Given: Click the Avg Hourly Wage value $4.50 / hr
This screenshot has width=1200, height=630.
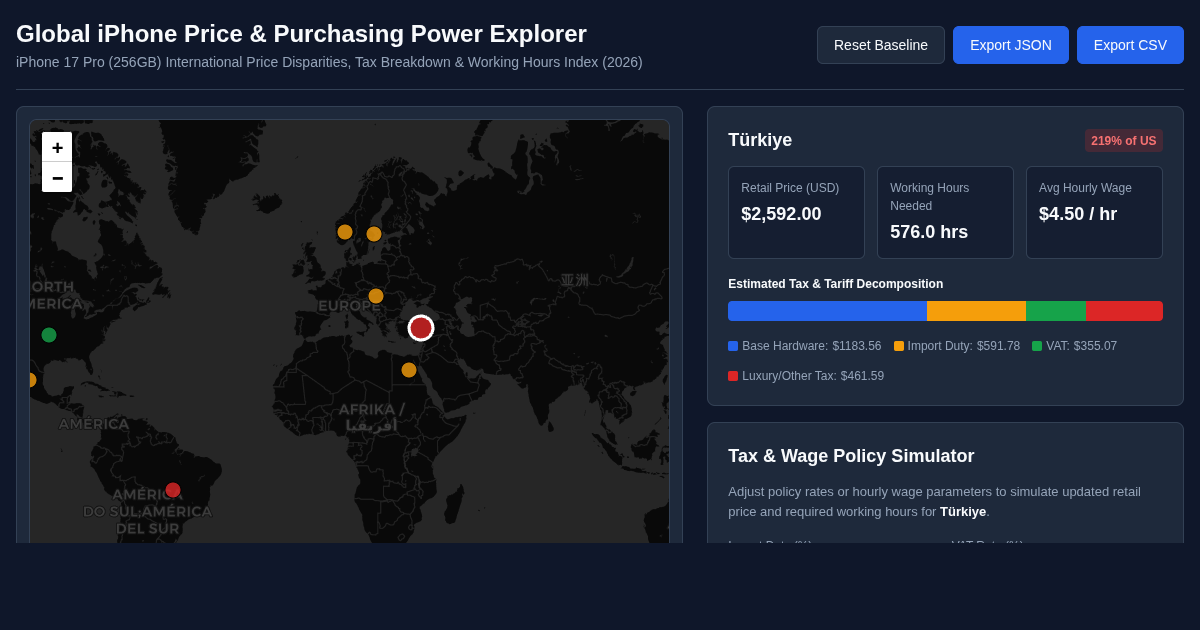Looking at the screenshot, I should coord(1078,214).
